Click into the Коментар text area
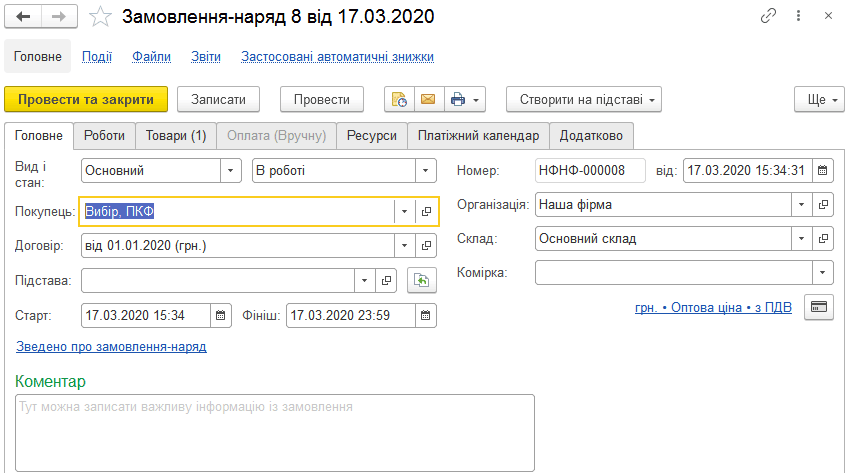This screenshot has width=848, height=473. [x=275, y=433]
